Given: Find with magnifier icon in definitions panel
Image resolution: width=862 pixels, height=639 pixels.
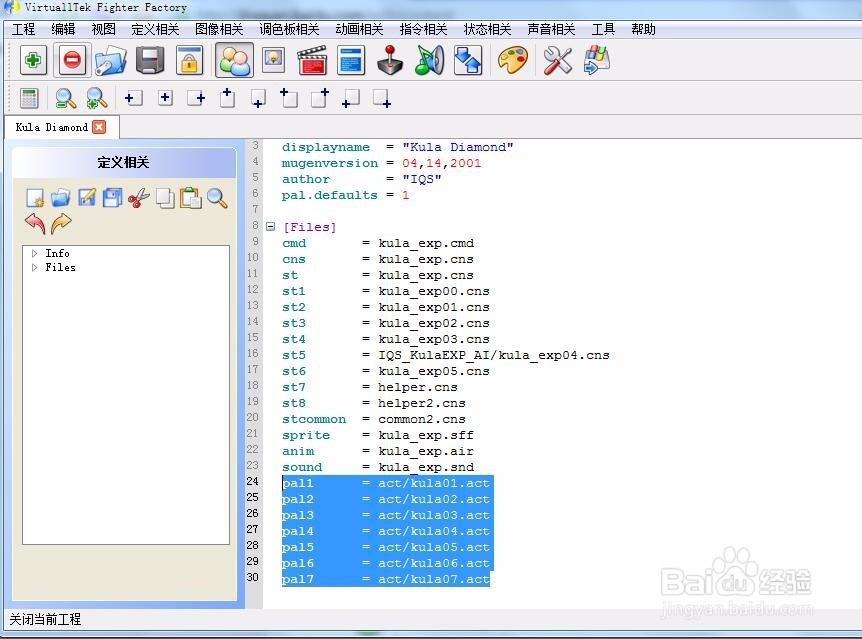Looking at the screenshot, I should coord(217,198).
